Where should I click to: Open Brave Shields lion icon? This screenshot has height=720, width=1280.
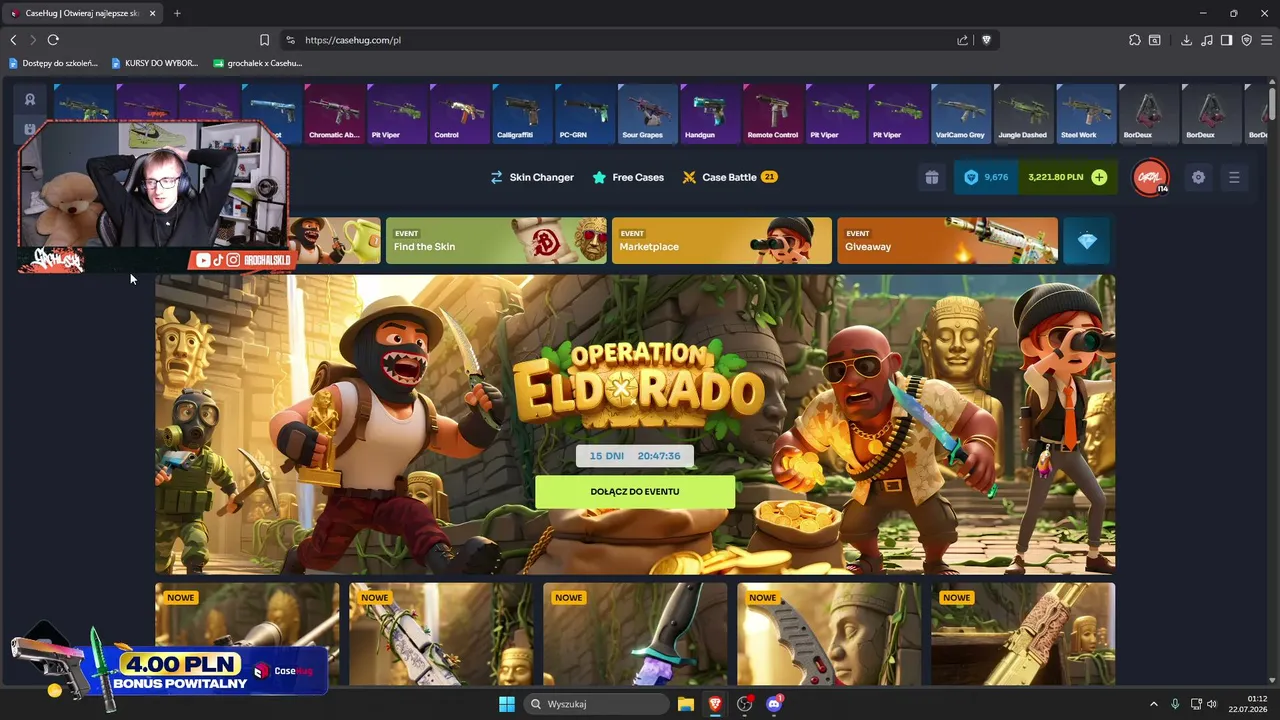[986, 40]
